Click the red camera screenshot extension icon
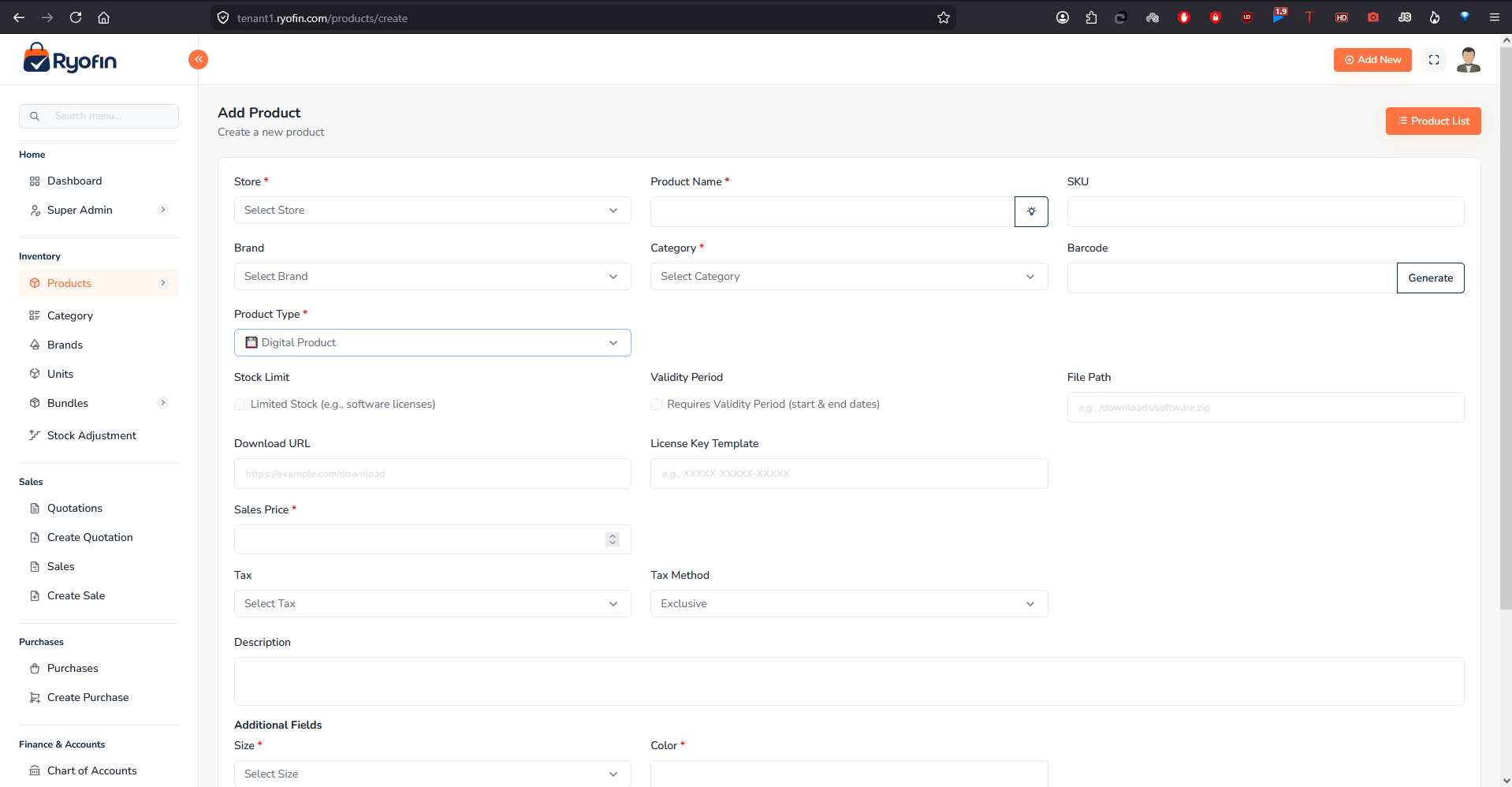Image resolution: width=1512 pixels, height=787 pixels. point(1373,17)
